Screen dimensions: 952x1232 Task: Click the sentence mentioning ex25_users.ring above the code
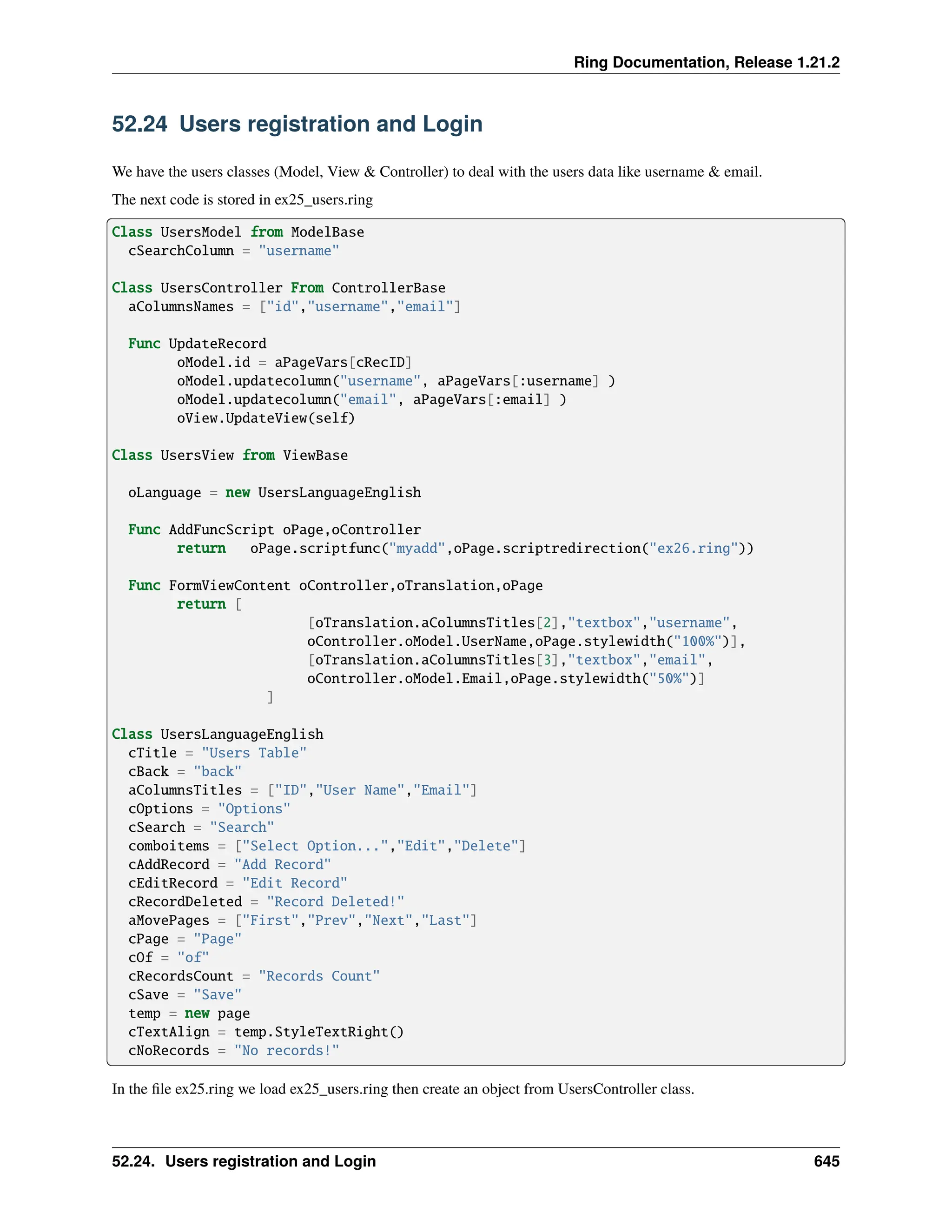(x=242, y=200)
